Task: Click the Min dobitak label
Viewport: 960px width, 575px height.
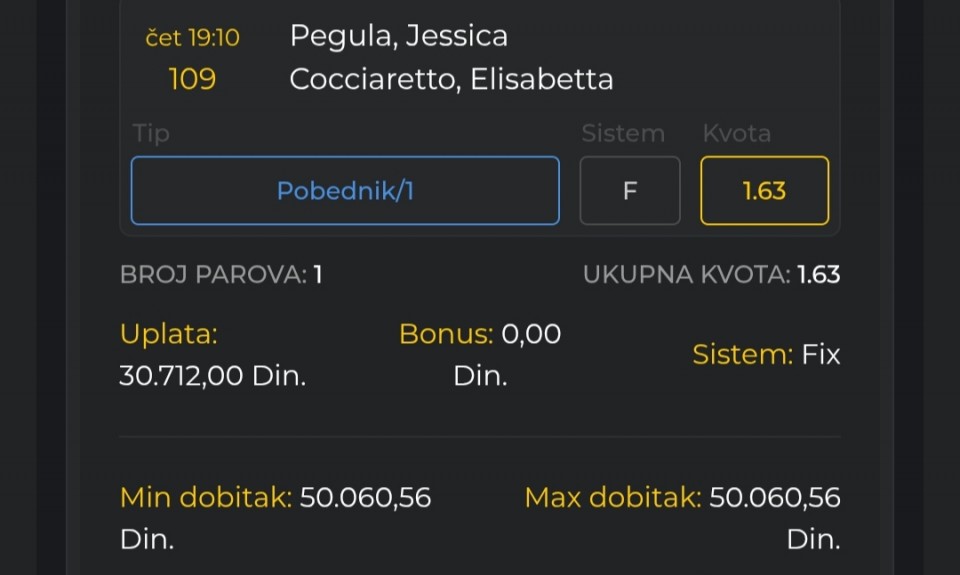Action: tap(205, 497)
